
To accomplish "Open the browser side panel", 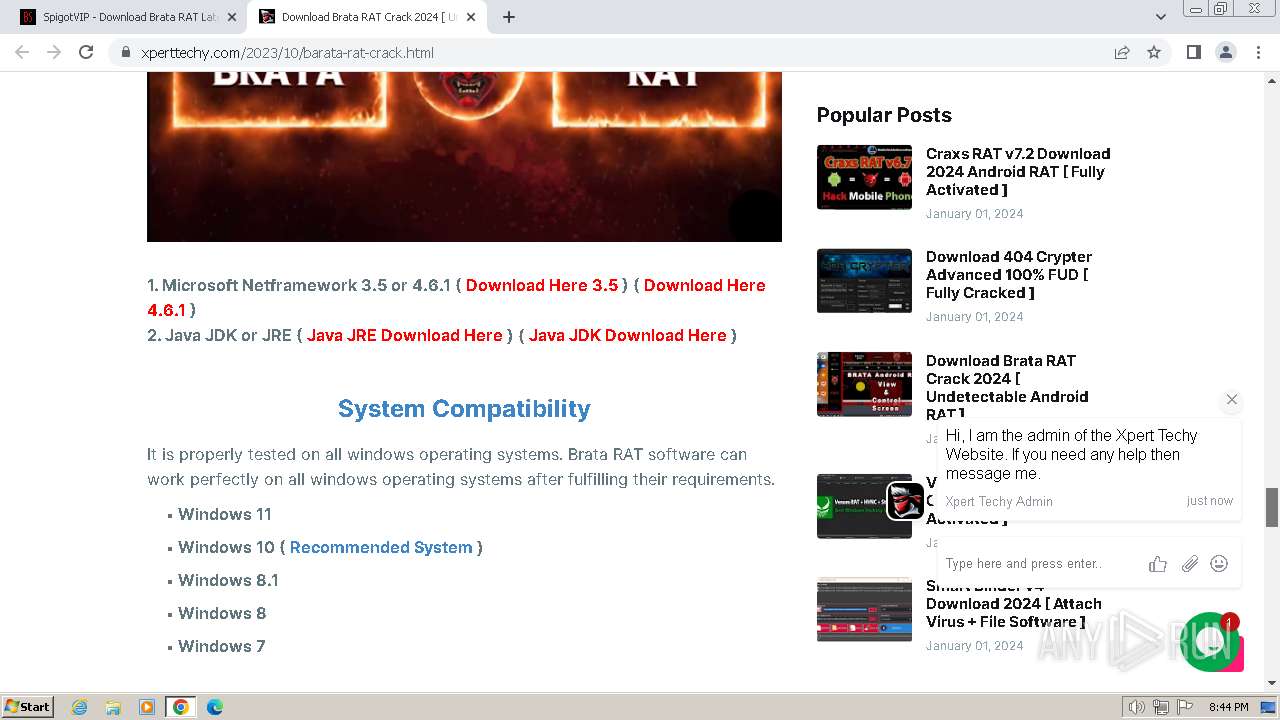I will [1193, 52].
